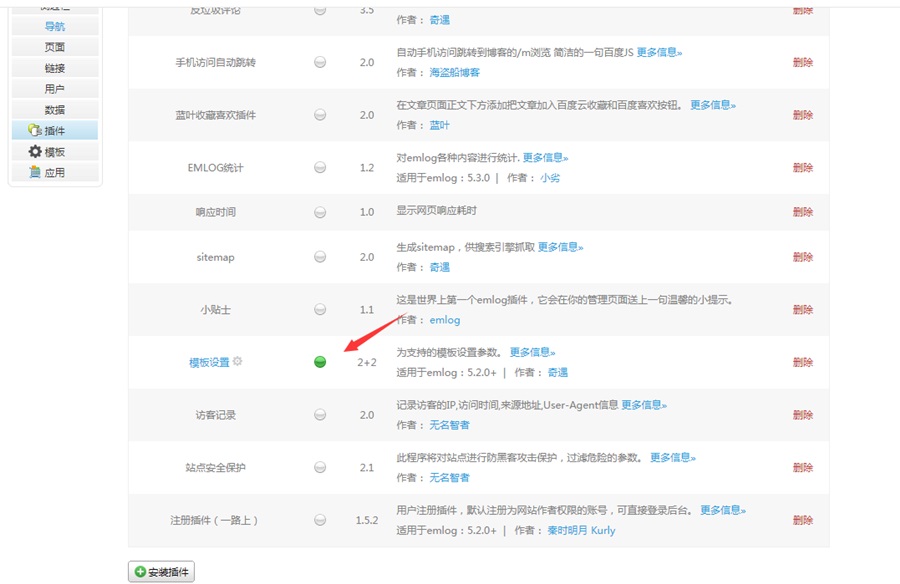Delete the 蓝叶收藏喜欢插件 plugin
Viewport: 900px width, 584px height.
click(x=802, y=115)
